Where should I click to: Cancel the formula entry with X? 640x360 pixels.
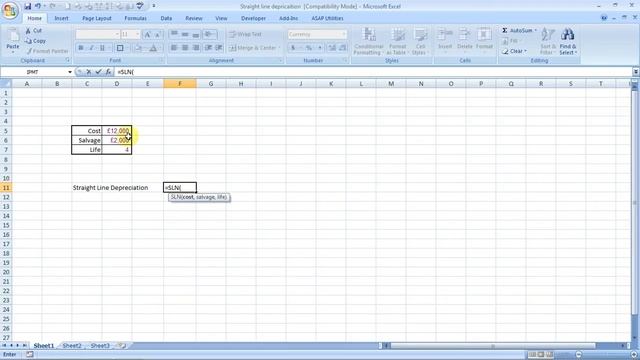pos(89,72)
